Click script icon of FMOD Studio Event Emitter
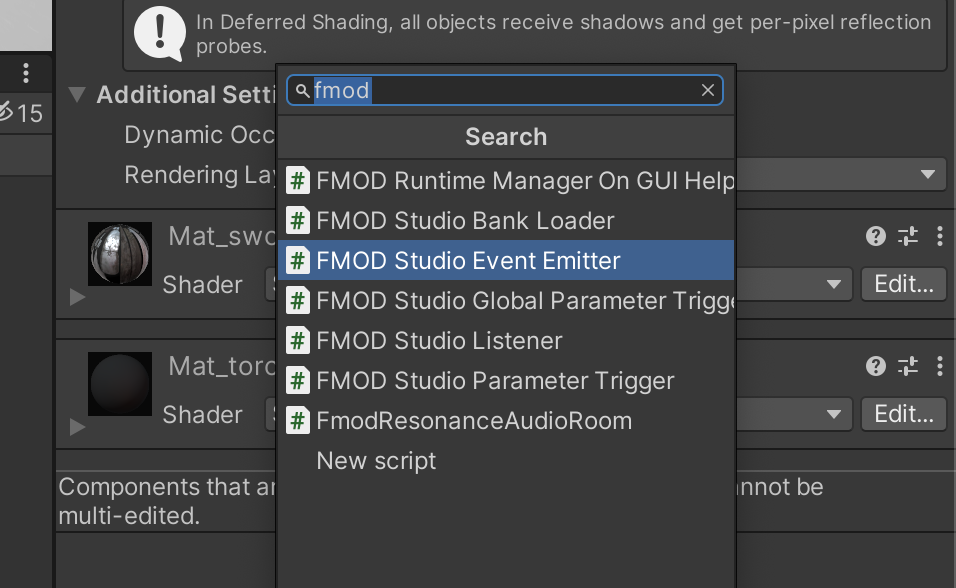 (x=298, y=260)
